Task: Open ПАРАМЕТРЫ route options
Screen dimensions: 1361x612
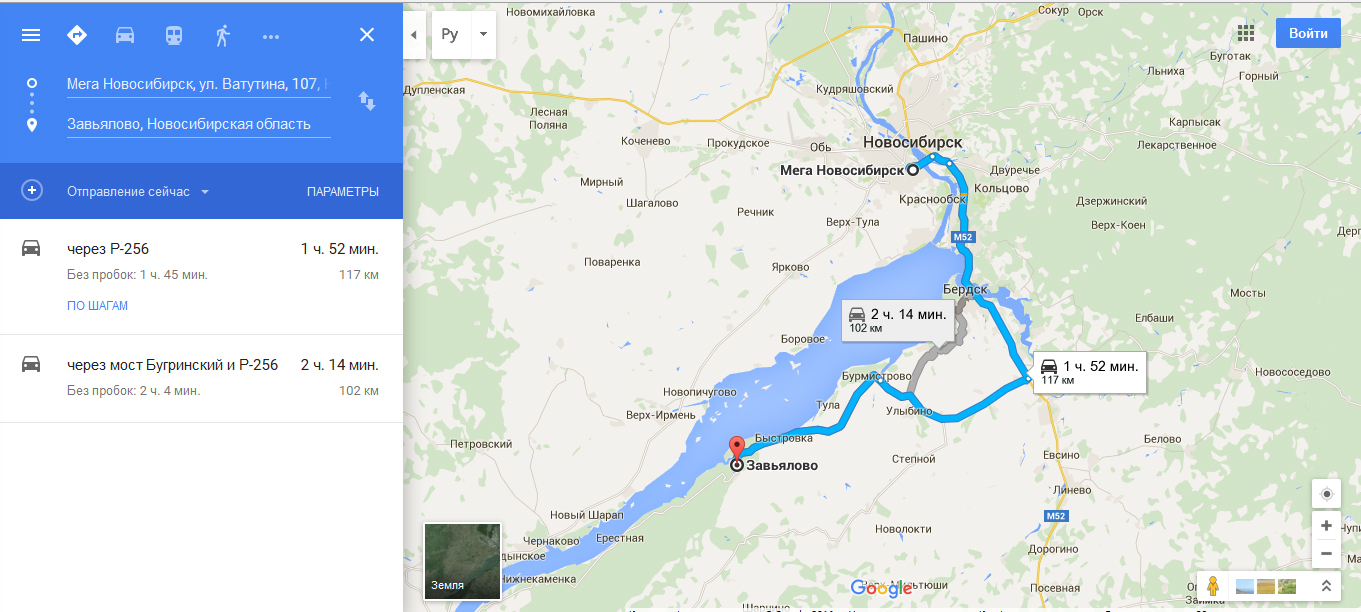Action: point(343,191)
